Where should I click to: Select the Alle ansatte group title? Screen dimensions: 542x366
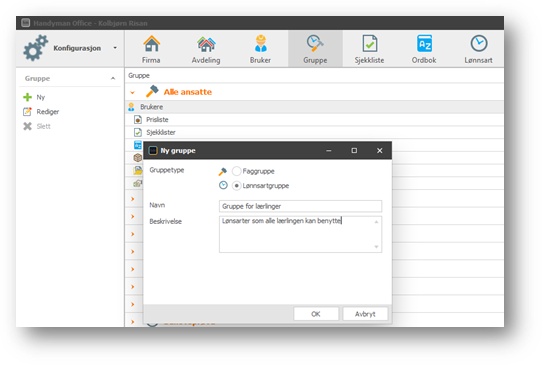(x=188, y=92)
